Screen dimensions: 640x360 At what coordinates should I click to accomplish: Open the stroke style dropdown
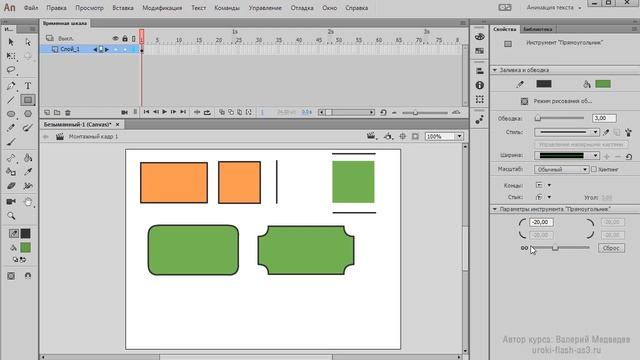567,132
